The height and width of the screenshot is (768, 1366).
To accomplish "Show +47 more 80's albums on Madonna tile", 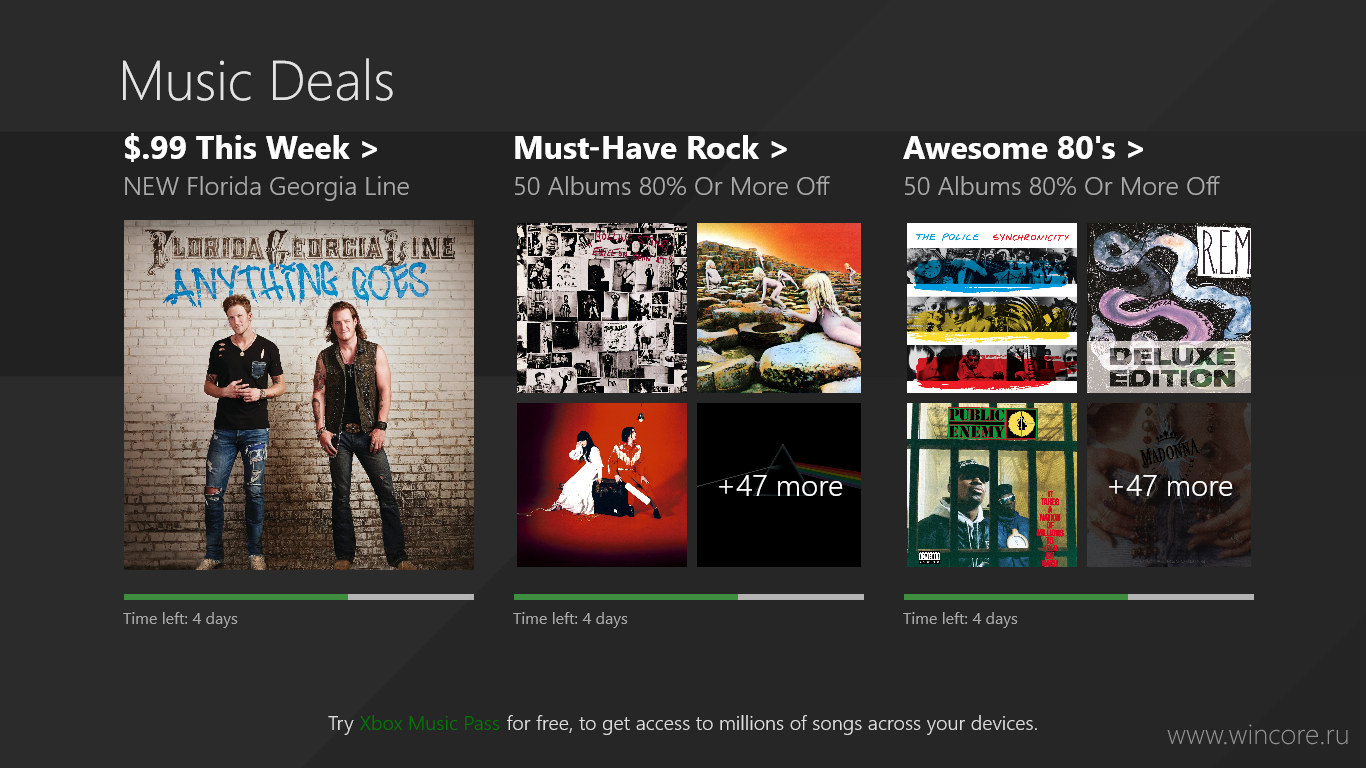I will [x=1169, y=485].
